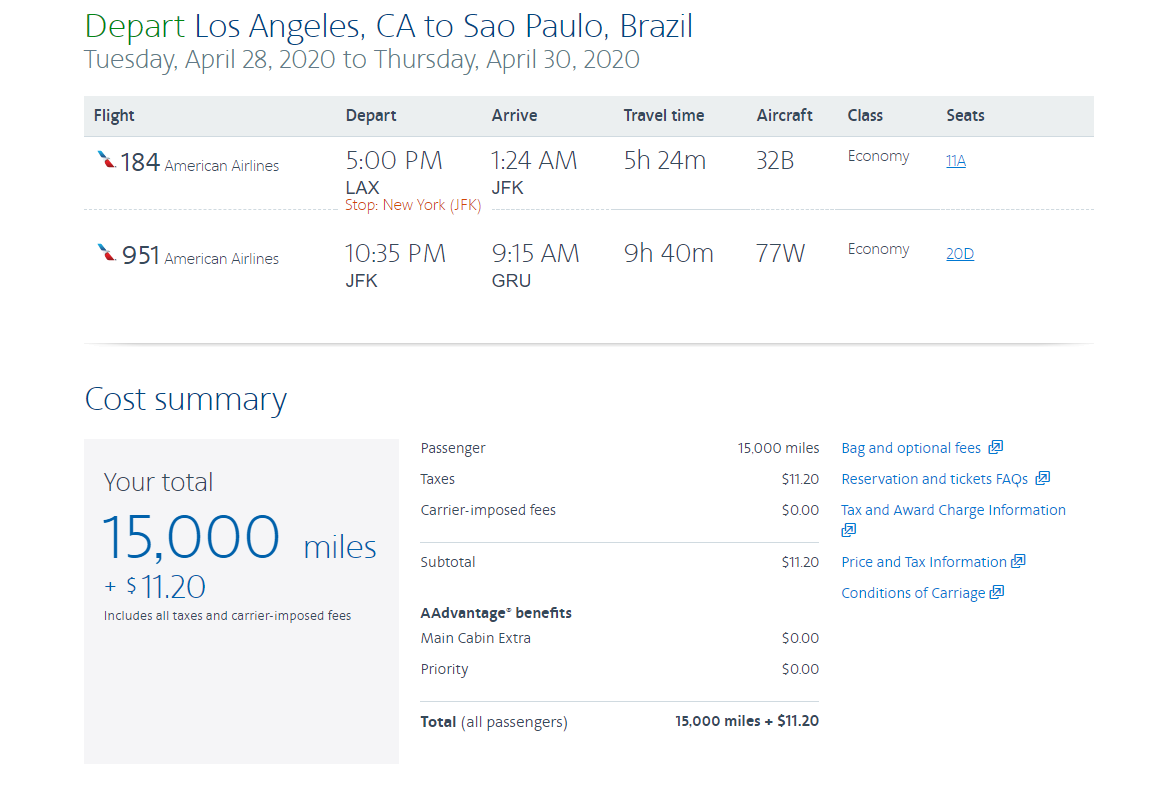Click the AAdvantage benefits heading
This screenshot has height=785, width=1166.
tap(496, 613)
